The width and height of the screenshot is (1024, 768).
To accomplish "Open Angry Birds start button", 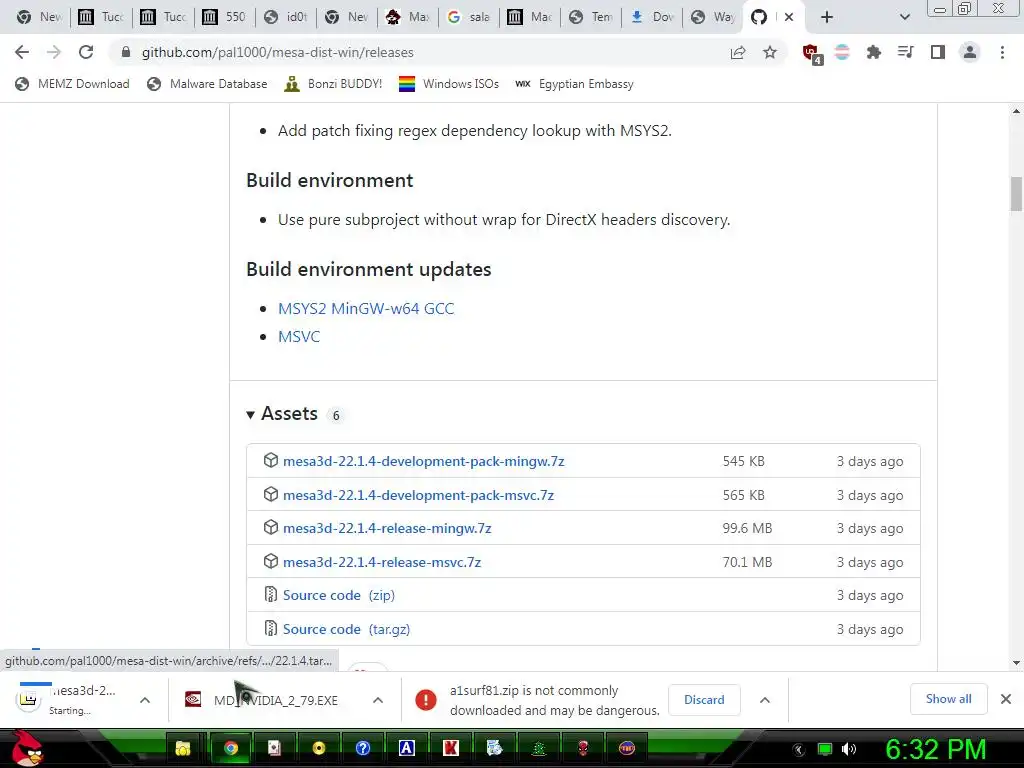I will point(27,748).
